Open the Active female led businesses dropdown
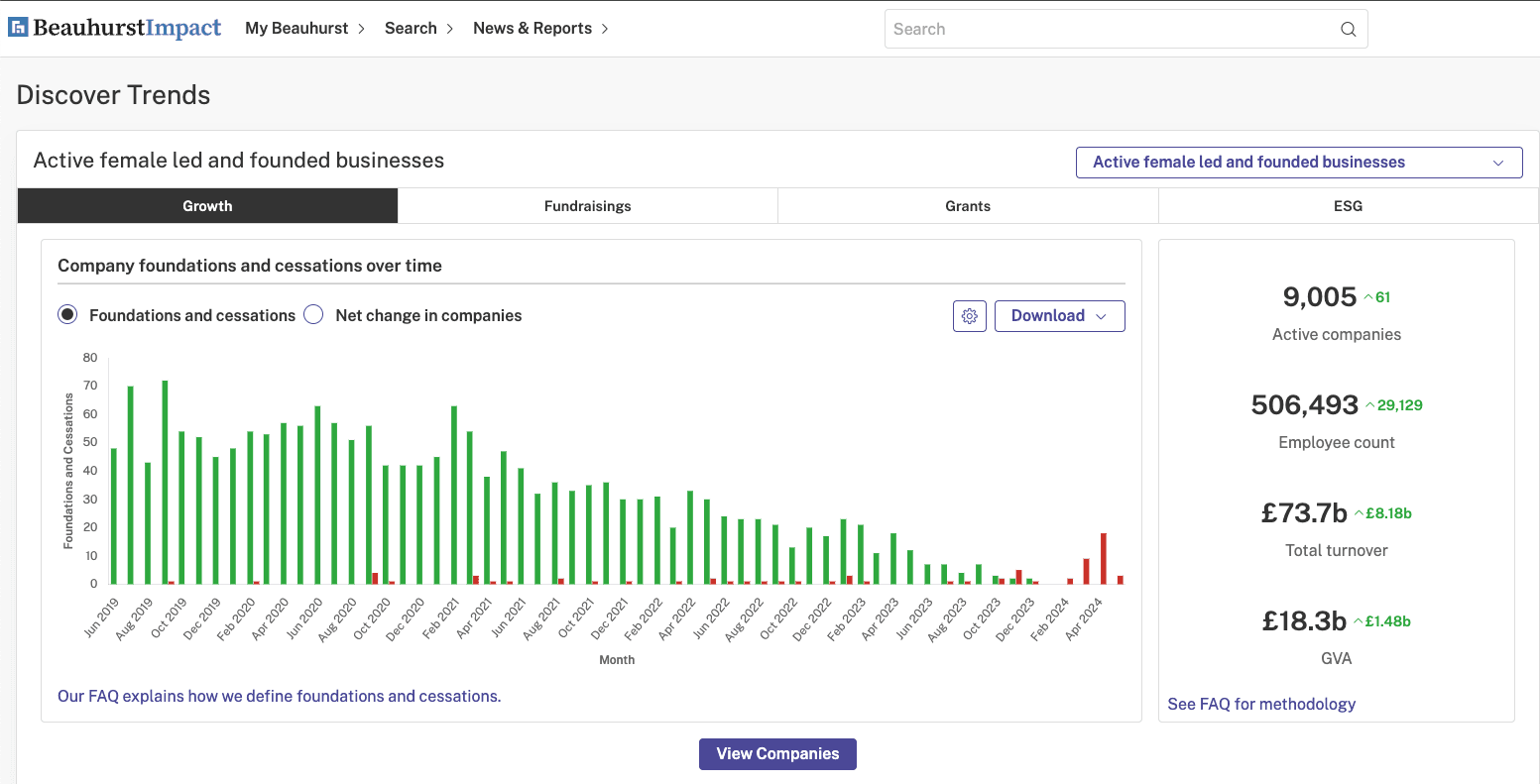This screenshot has height=784, width=1540. tap(1299, 163)
